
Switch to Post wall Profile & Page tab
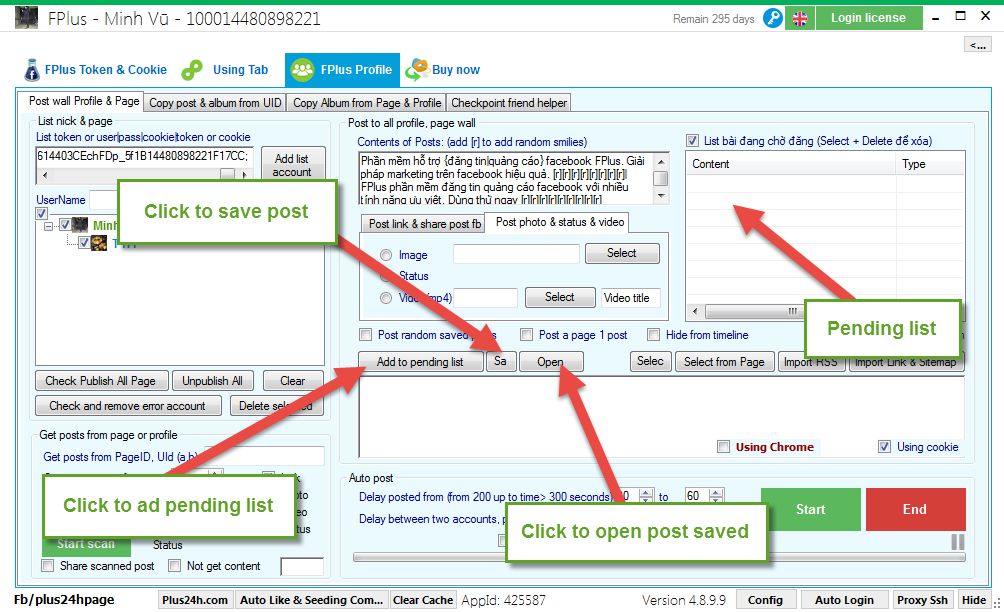tap(84, 101)
